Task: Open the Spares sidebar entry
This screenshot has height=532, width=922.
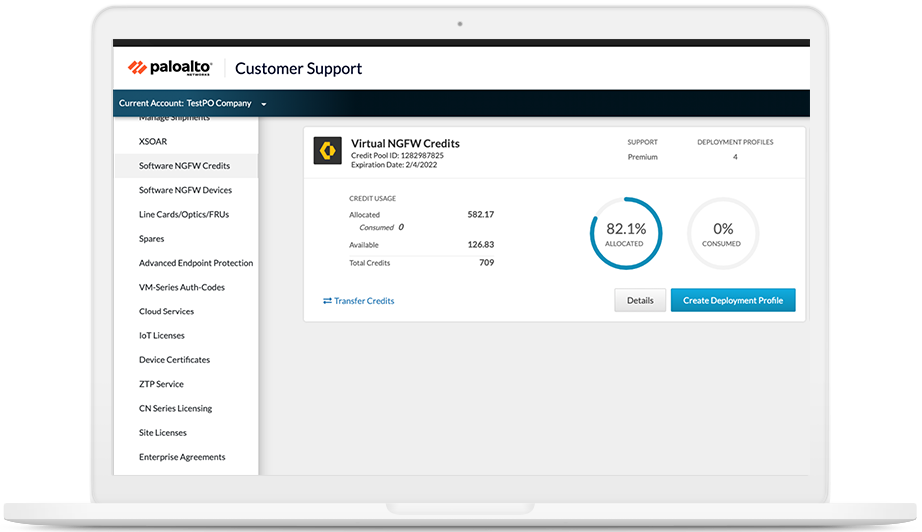Action: coord(152,239)
